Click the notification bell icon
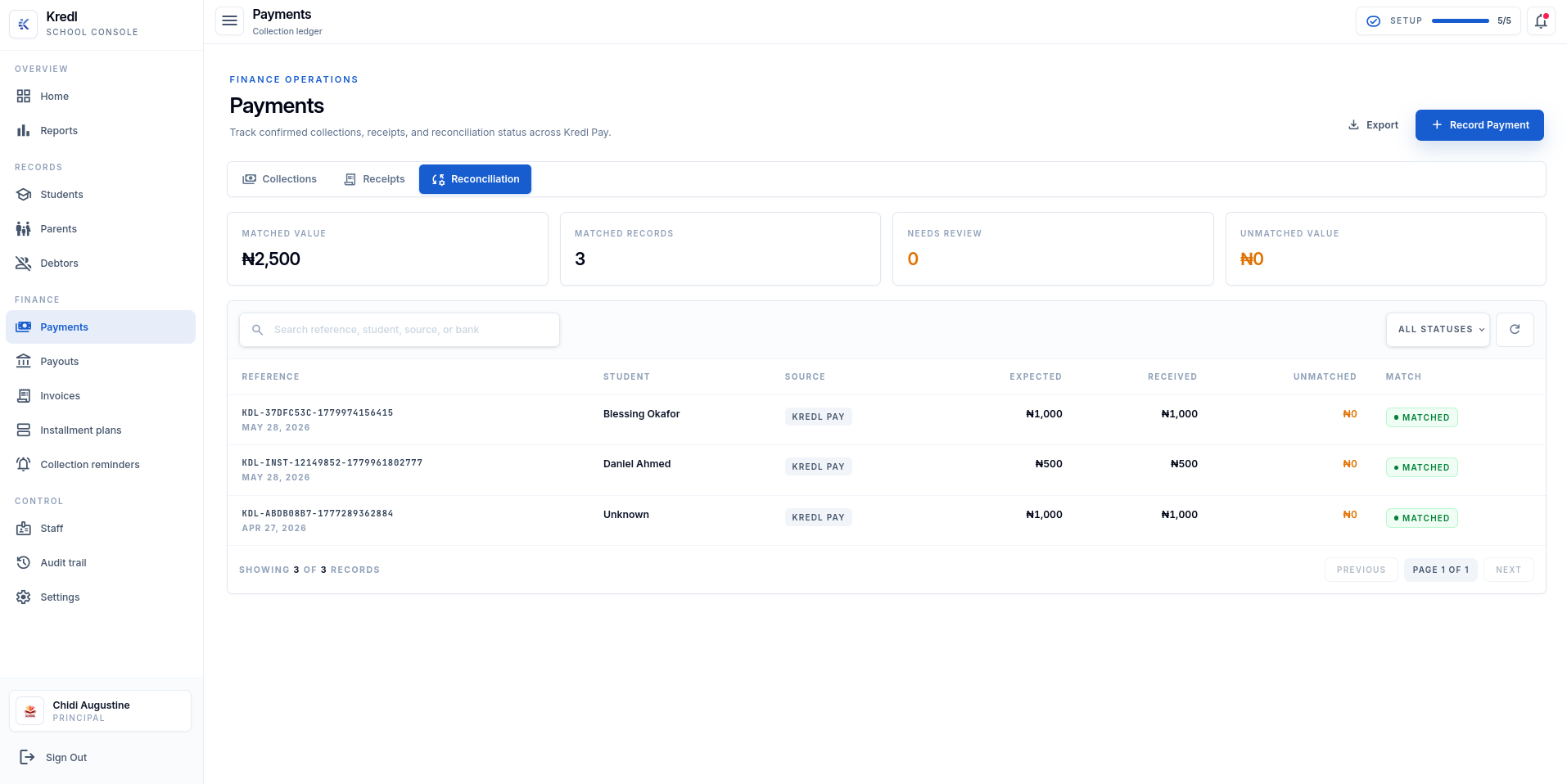The height and width of the screenshot is (784, 1567). click(1541, 21)
